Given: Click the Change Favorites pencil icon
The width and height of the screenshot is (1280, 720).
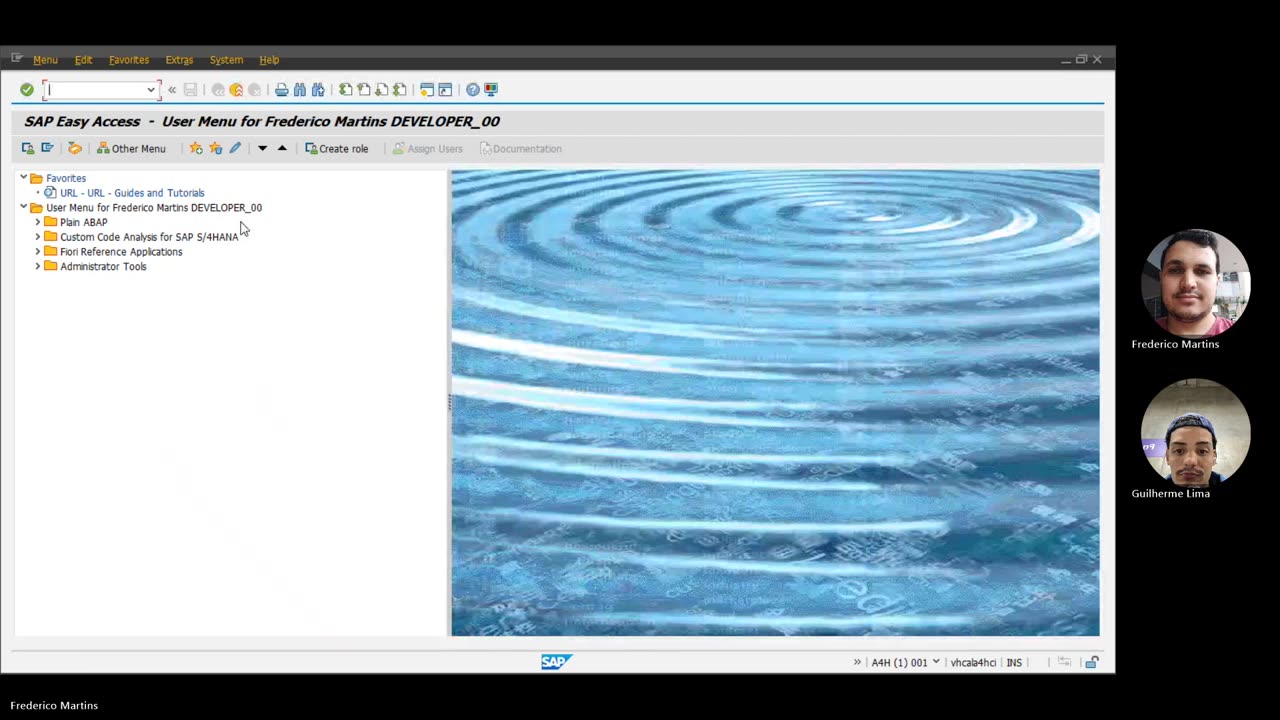Looking at the screenshot, I should pos(235,148).
